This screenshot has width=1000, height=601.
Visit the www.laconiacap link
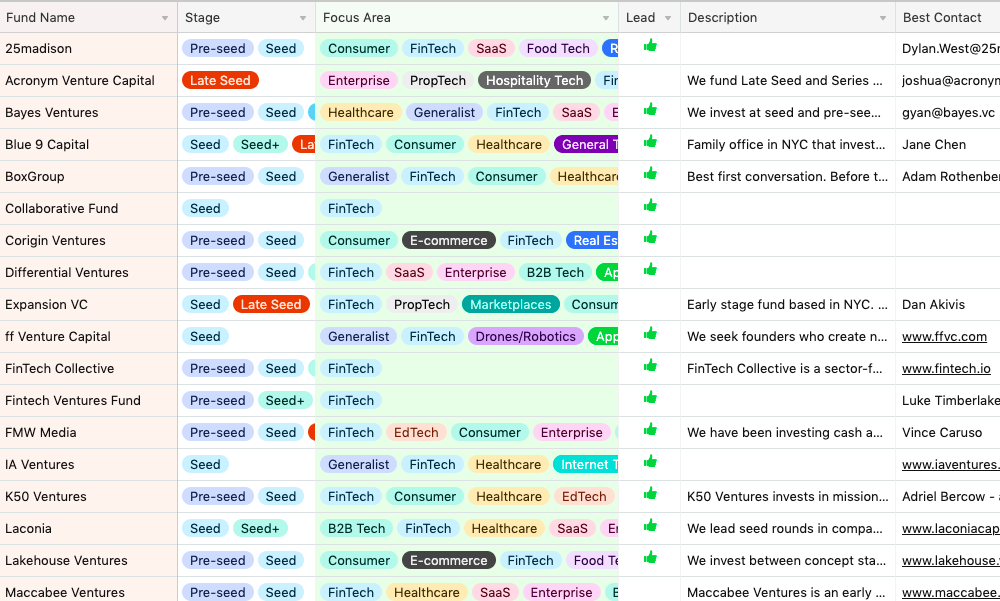tap(950, 528)
